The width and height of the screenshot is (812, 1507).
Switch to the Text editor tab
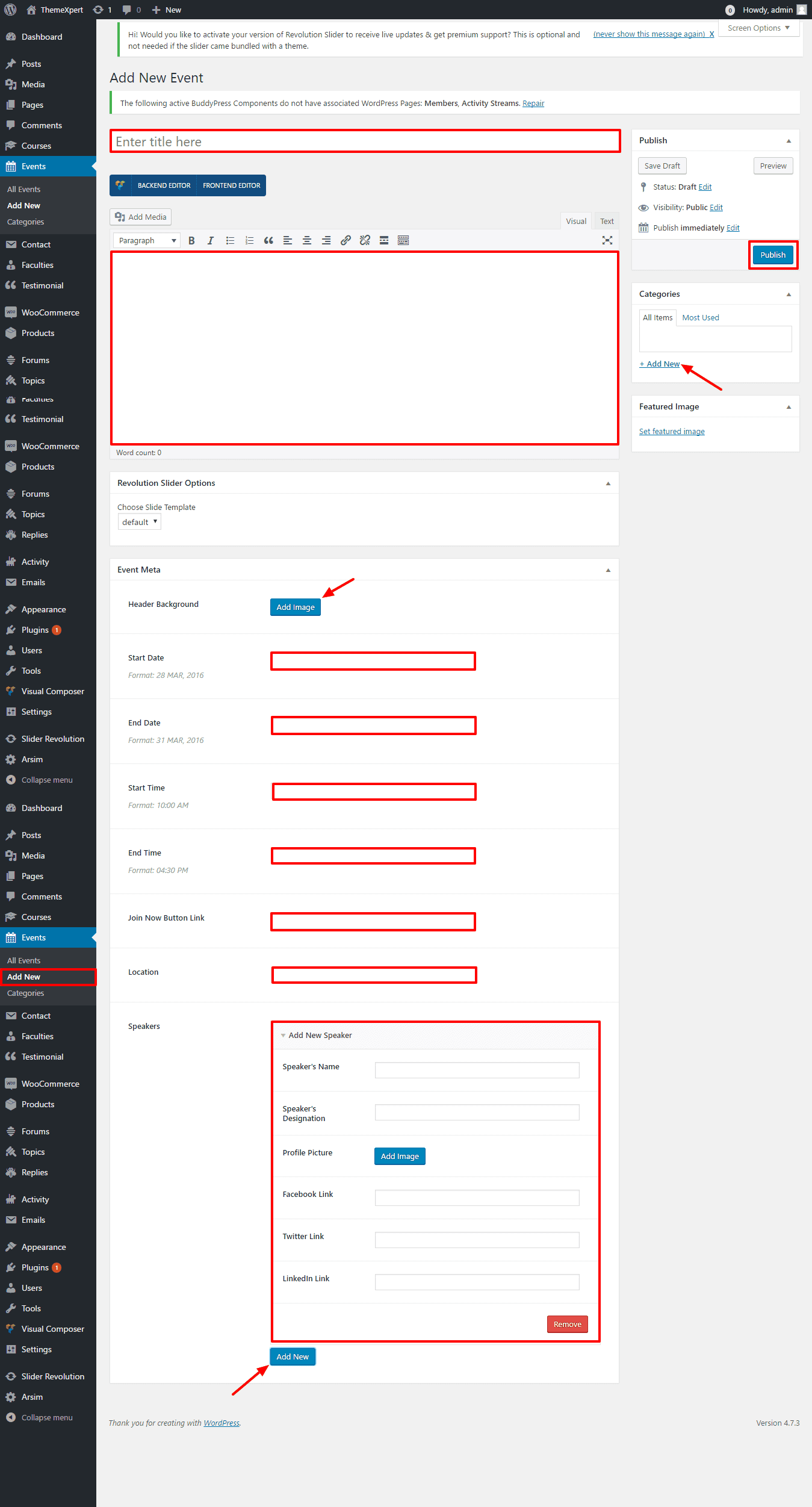[607, 222]
